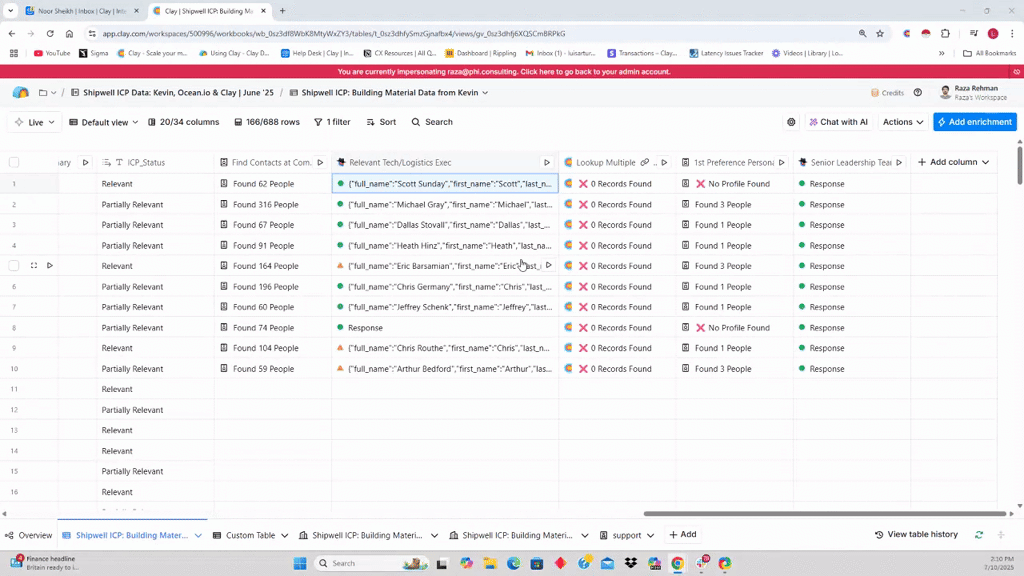Viewport: 1024px width, 576px height.
Task: Click the run play icon on row 5
Action: (x=50, y=266)
